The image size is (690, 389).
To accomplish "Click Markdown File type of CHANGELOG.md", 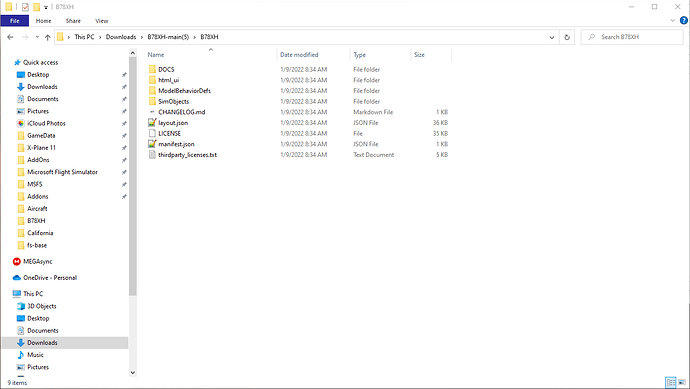I will pos(373,112).
